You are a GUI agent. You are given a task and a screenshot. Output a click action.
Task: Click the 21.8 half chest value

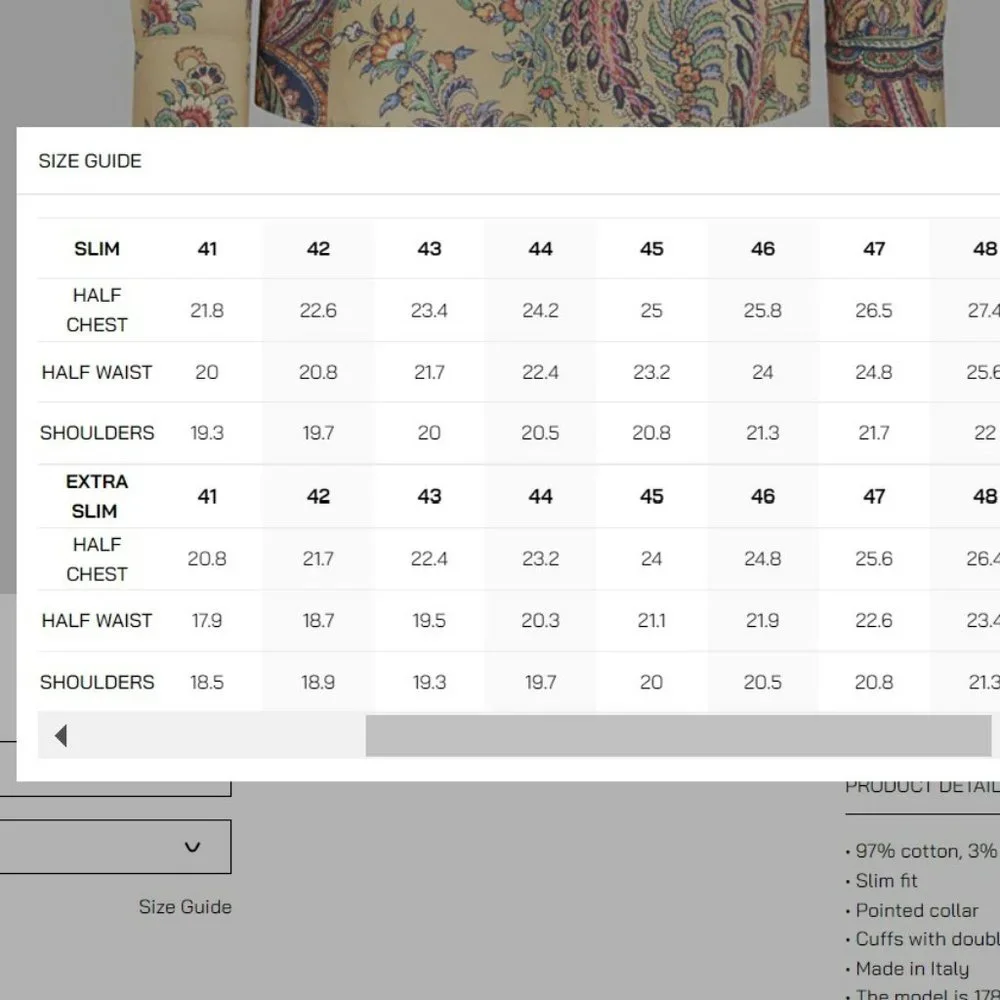[207, 310]
